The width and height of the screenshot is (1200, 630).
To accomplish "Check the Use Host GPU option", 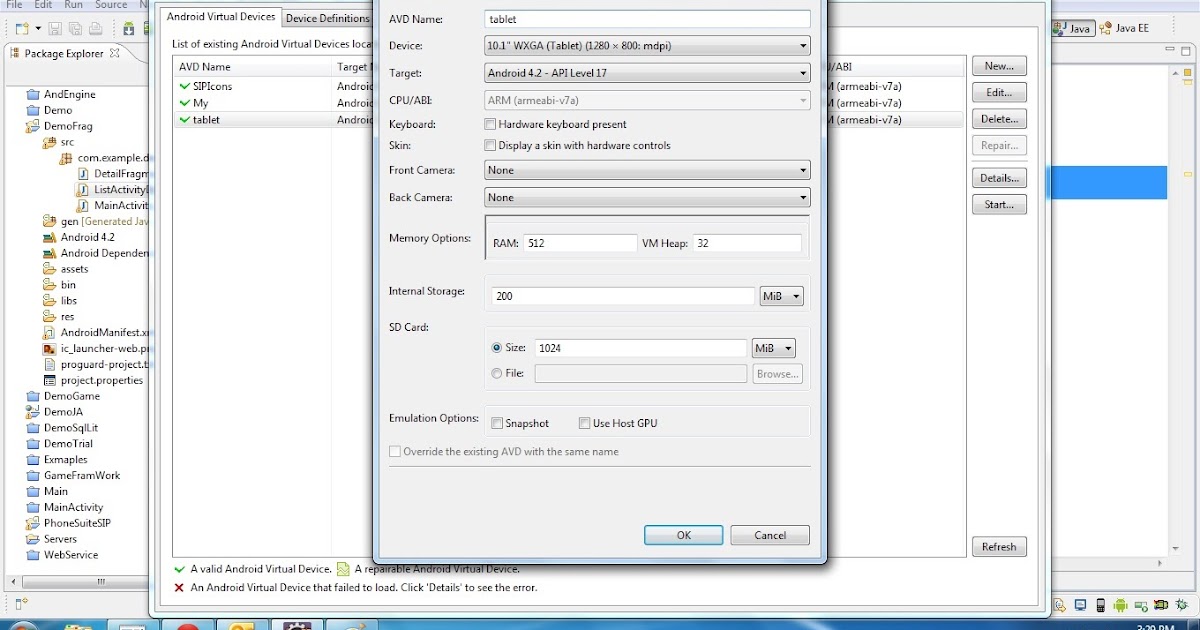I will click(585, 422).
